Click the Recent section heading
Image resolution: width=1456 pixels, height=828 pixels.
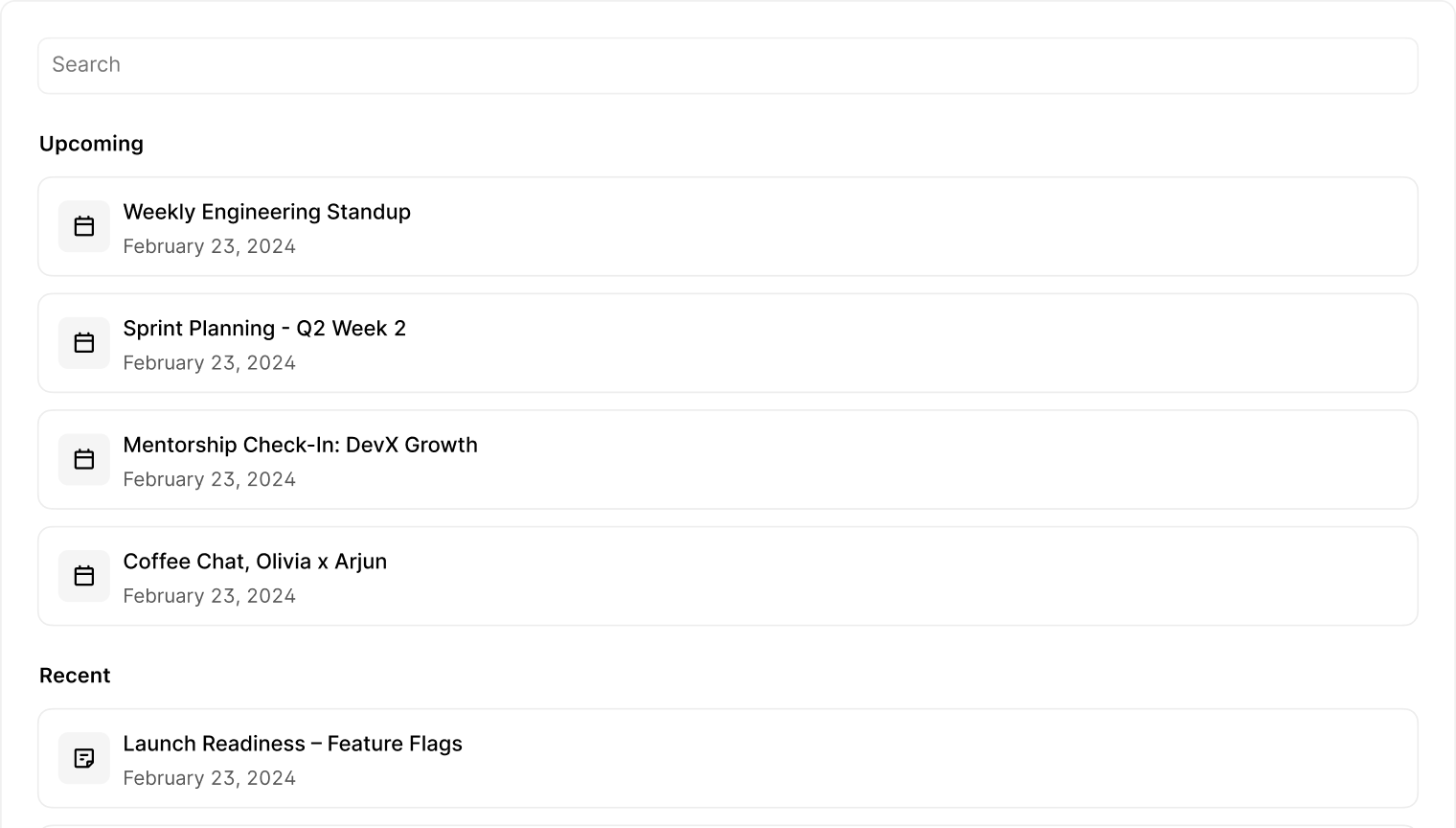click(75, 676)
